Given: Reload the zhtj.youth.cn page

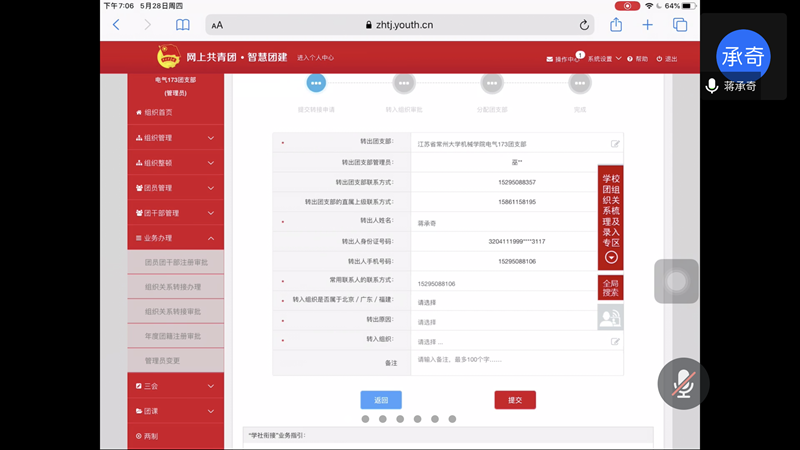Looking at the screenshot, I should click(584, 25).
